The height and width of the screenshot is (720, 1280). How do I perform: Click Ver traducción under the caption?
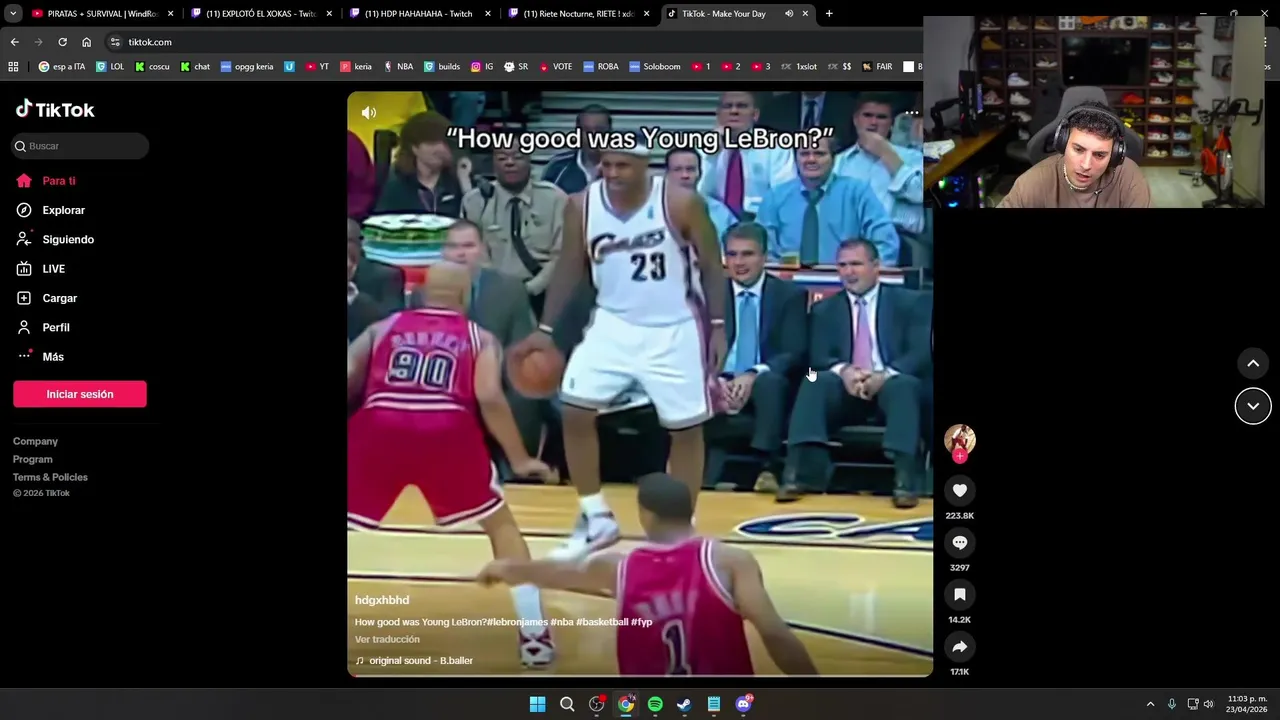[x=387, y=639]
